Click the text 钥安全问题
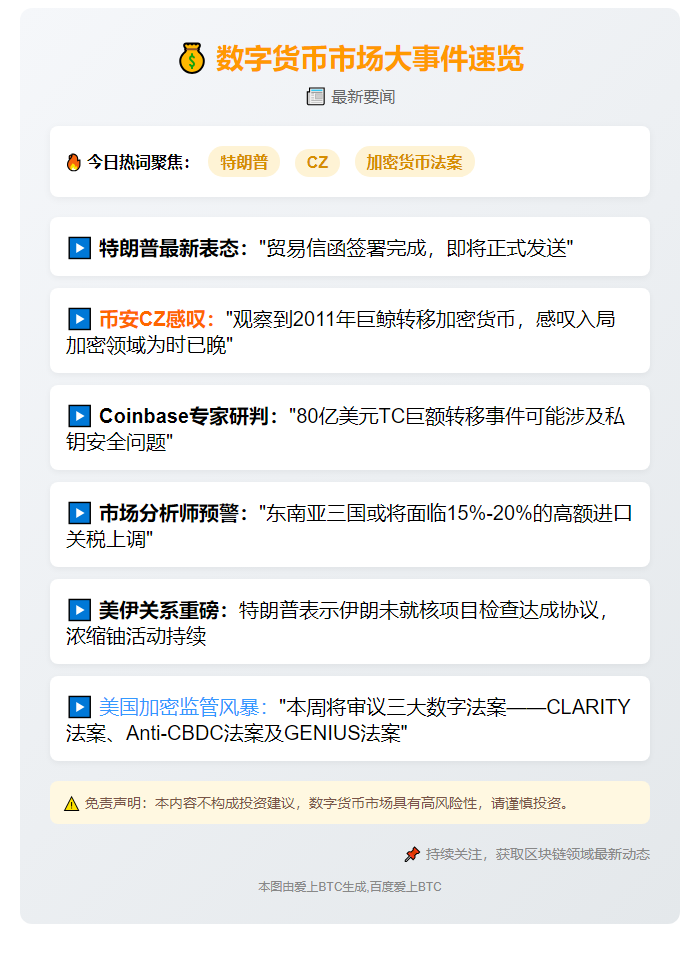The width and height of the screenshot is (700, 956). click(x=120, y=442)
